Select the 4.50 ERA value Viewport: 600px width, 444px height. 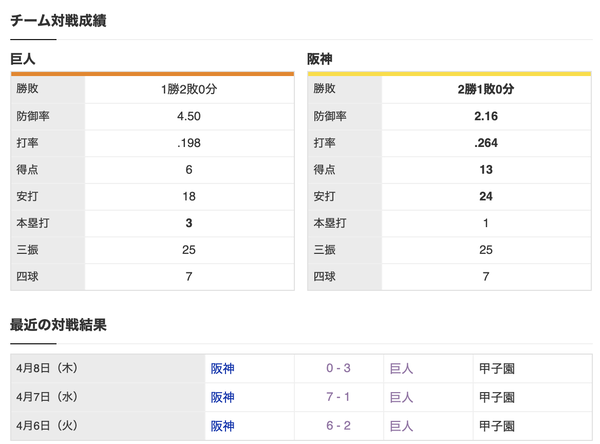[x=189, y=116]
